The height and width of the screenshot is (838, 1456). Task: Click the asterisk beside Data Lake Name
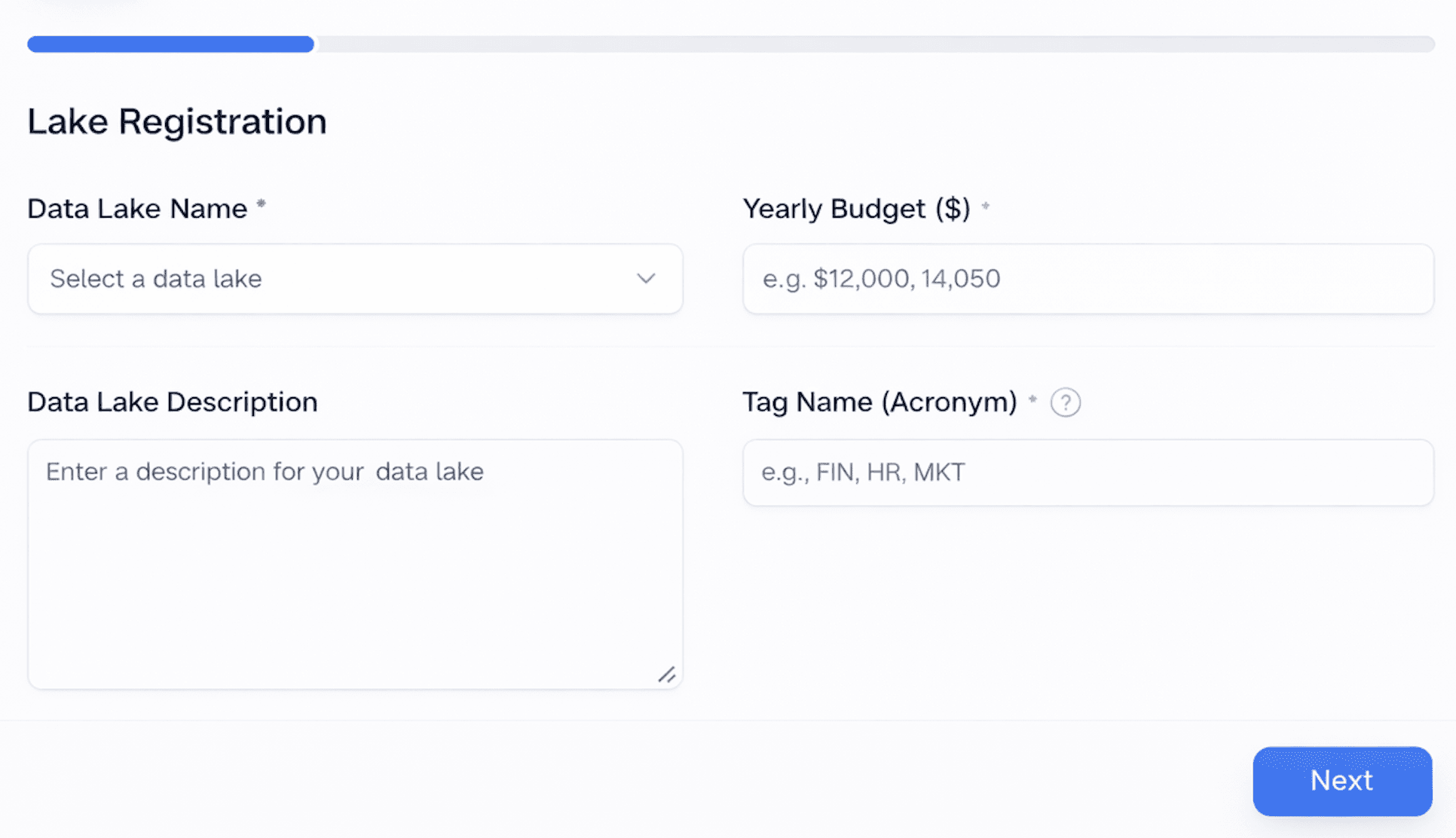pos(261,202)
